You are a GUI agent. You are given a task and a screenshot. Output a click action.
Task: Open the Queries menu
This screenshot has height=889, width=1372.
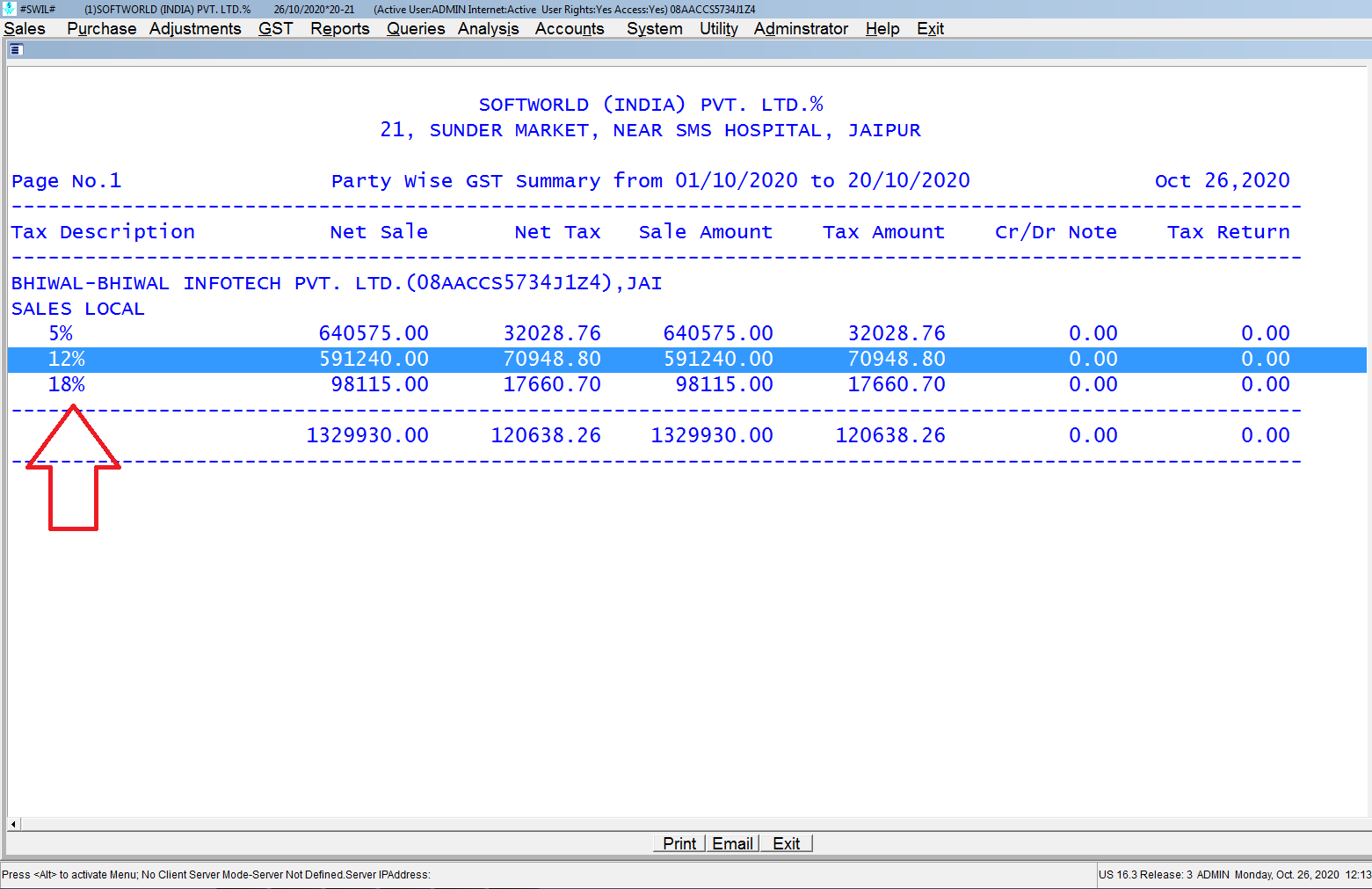click(416, 28)
